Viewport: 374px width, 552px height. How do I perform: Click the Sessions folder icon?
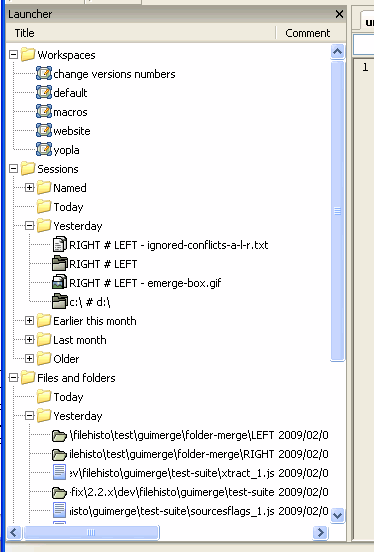click(x=28, y=169)
